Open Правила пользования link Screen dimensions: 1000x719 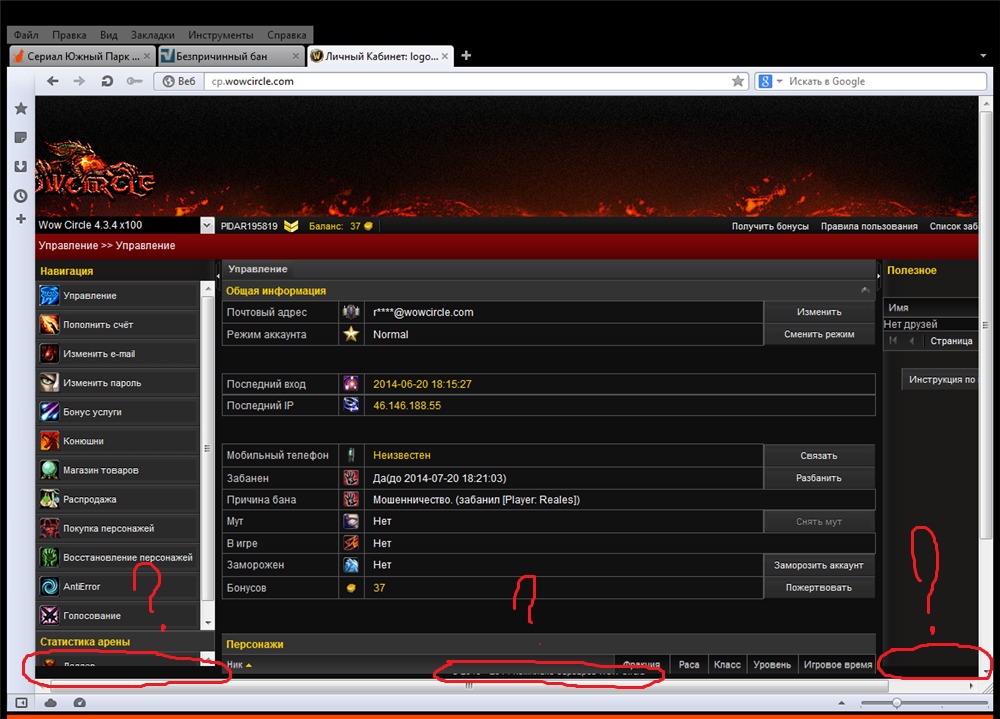869,226
